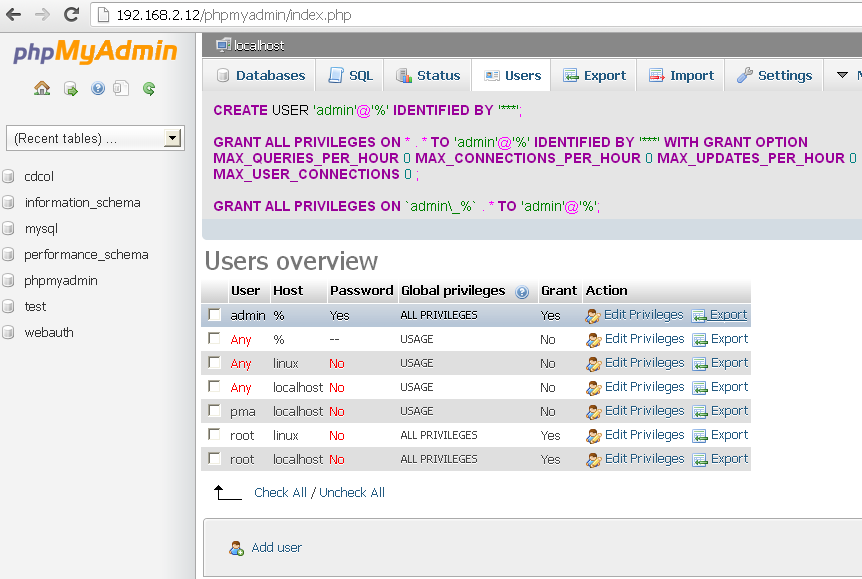862x579 pixels.
Task: Open the blue question mark documentation icon
Action: click(x=98, y=88)
